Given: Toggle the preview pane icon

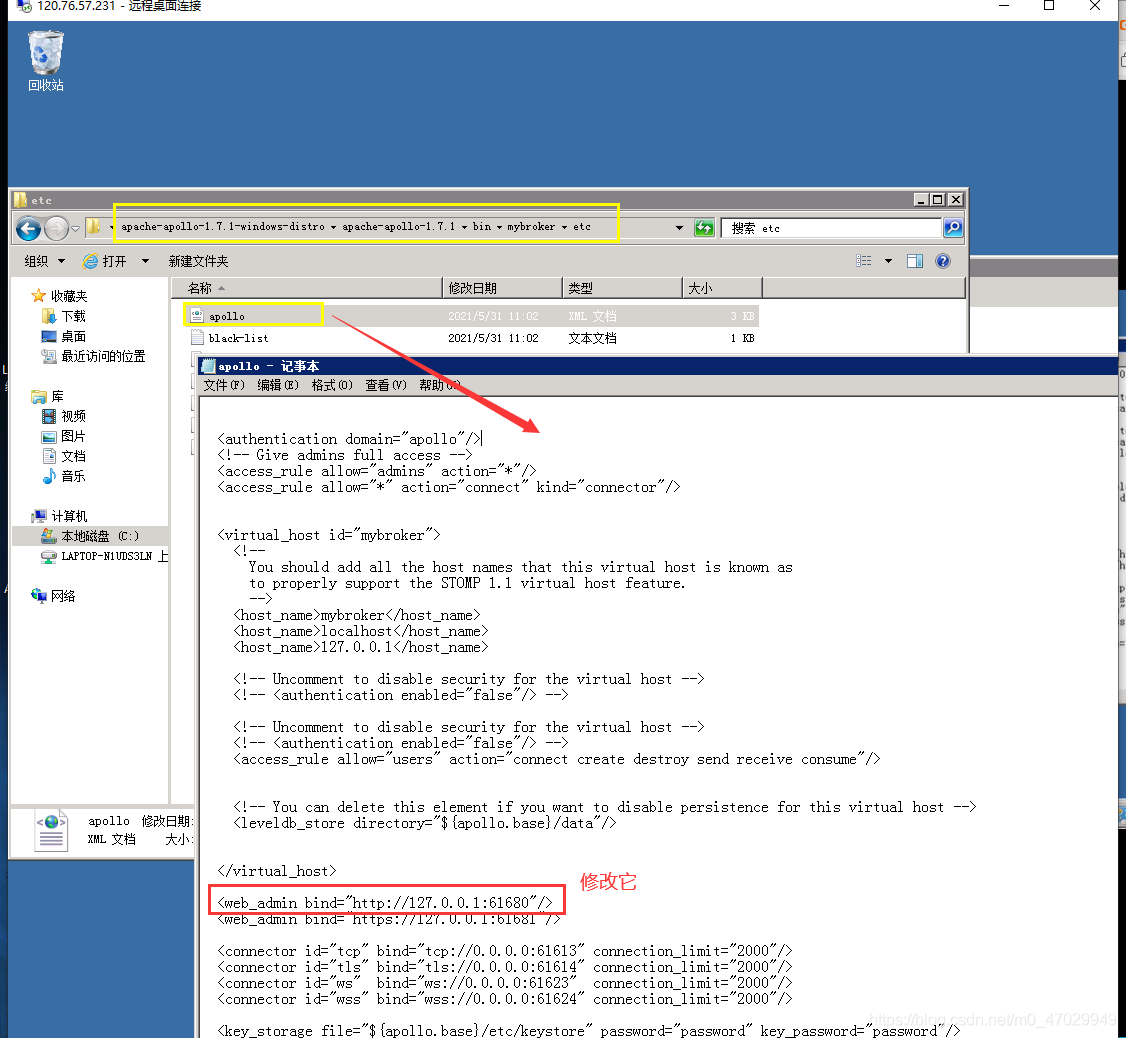Looking at the screenshot, I should [x=915, y=261].
